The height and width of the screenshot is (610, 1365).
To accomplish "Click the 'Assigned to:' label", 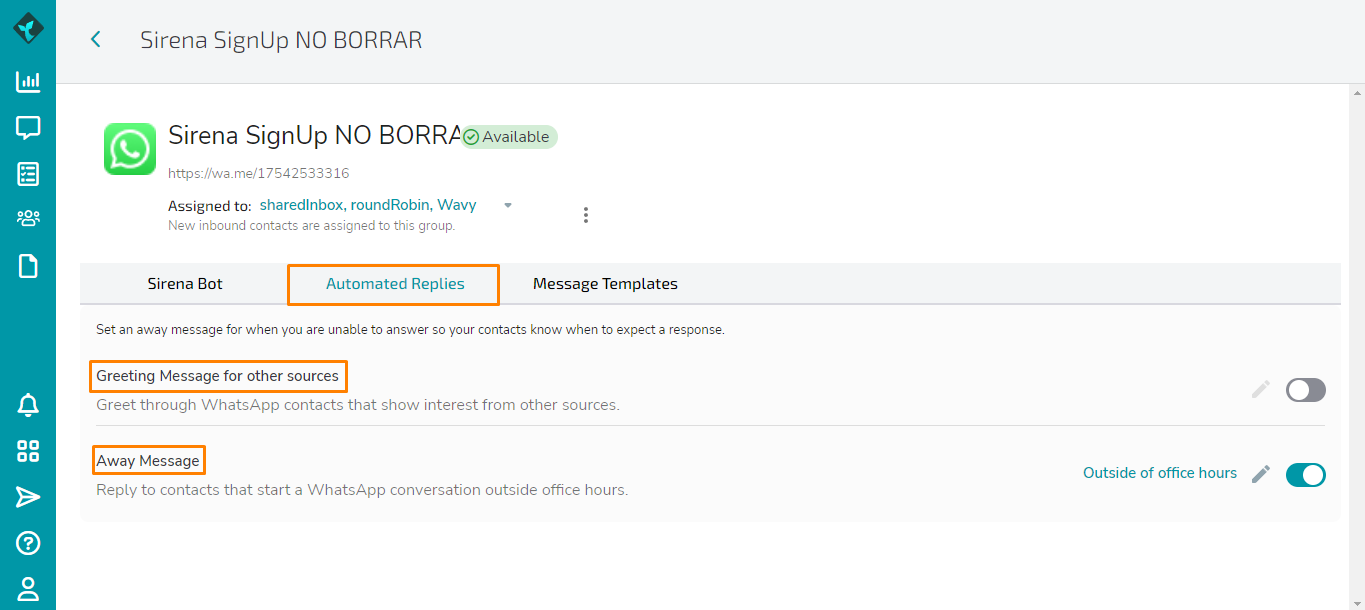I will coord(209,206).
